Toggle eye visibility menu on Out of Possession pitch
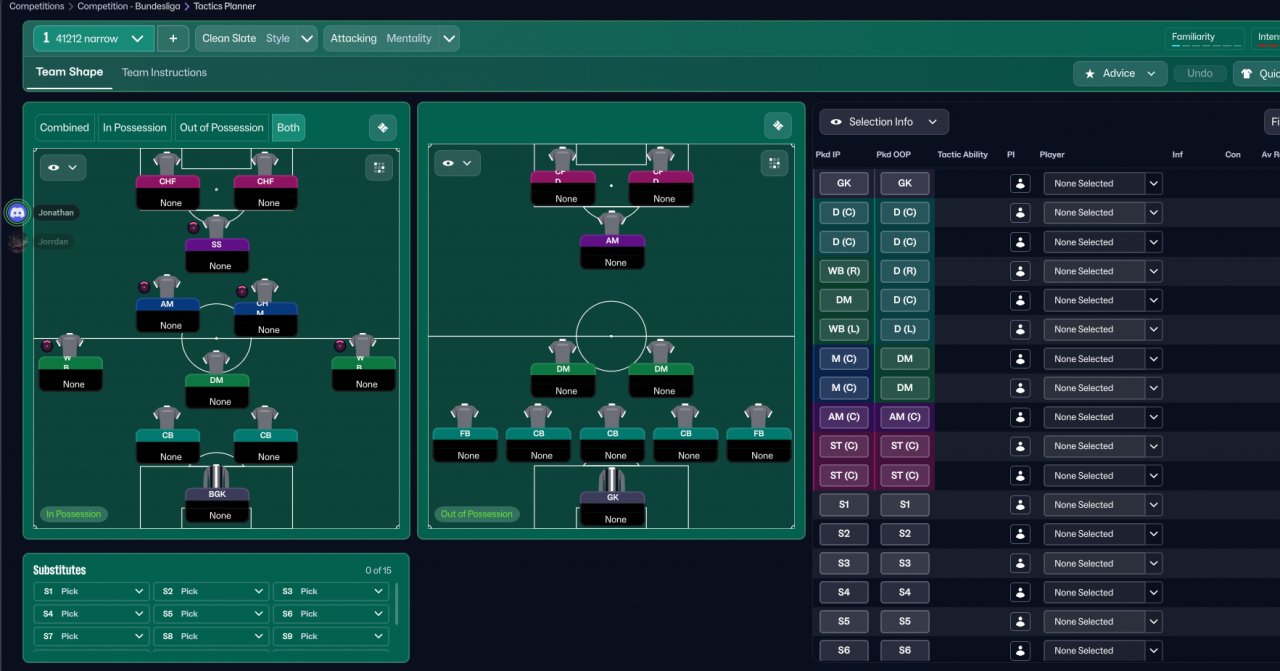 click(x=457, y=163)
